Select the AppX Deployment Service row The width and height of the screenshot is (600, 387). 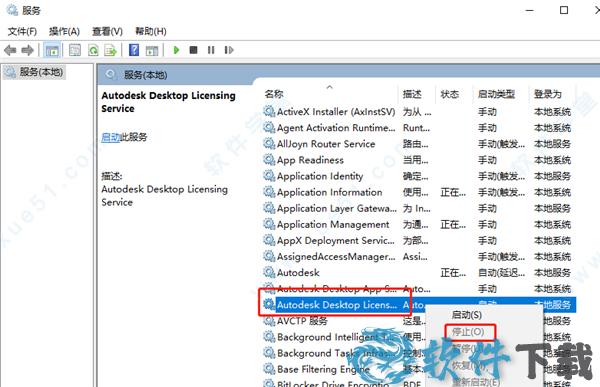(418, 240)
